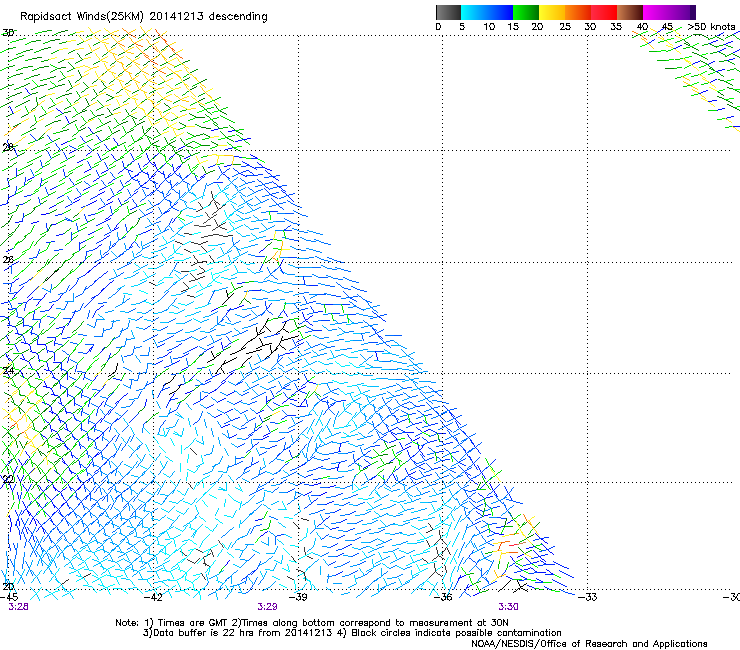Select the brown 35-40 knots swatch

point(630,12)
